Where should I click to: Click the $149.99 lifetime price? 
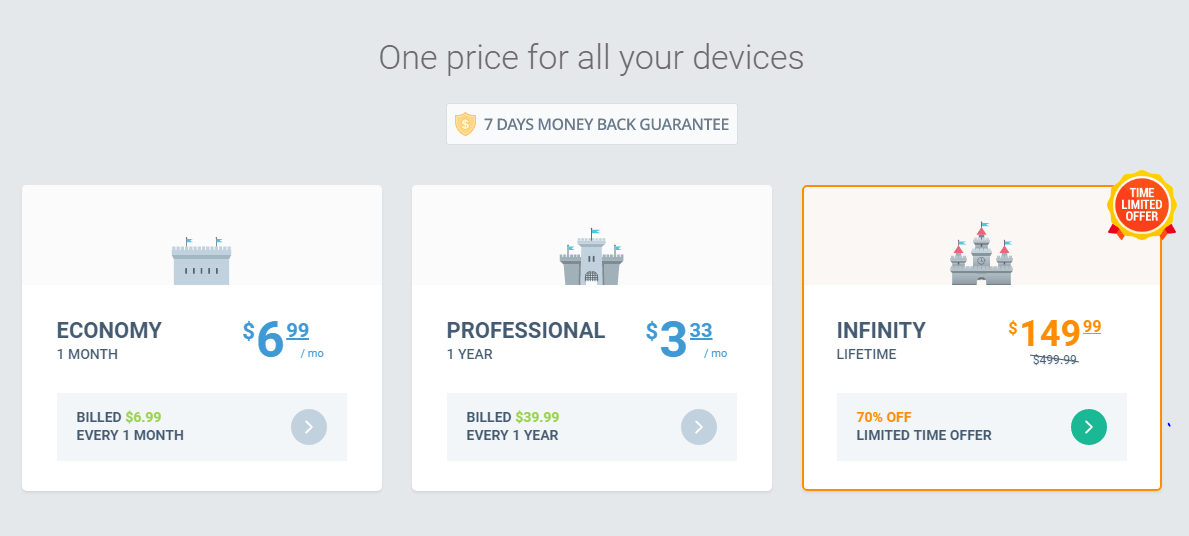click(1055, 332)
